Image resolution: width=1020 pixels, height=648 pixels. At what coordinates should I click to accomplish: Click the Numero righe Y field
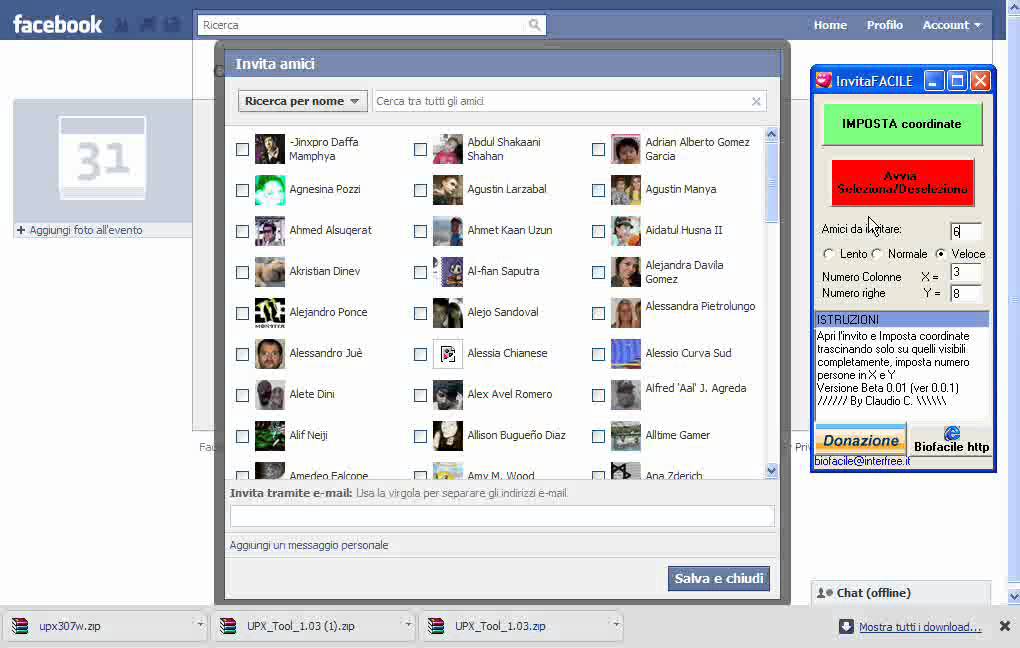(965, 293)
